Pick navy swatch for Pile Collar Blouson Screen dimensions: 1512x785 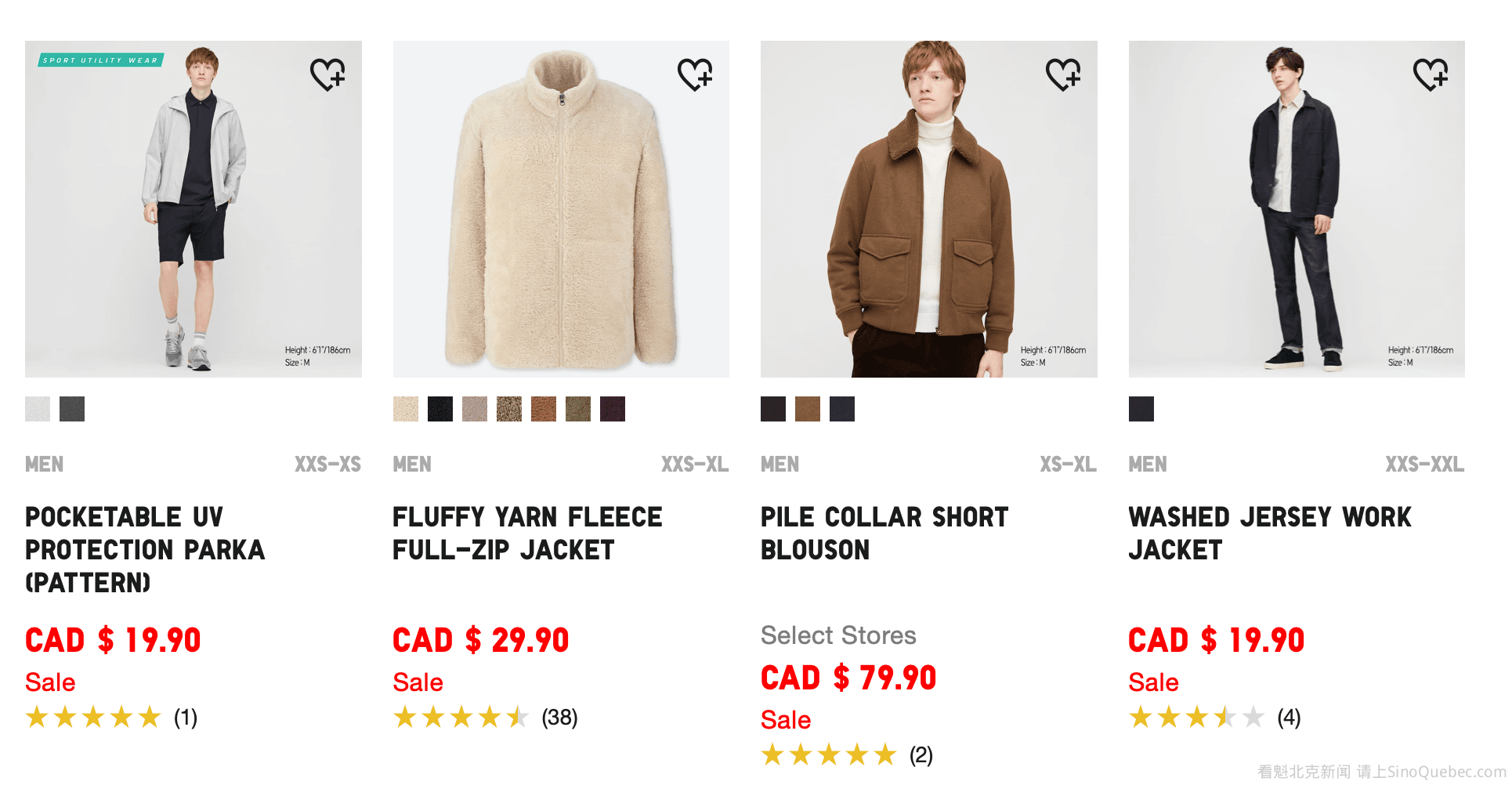pos(842,409)
